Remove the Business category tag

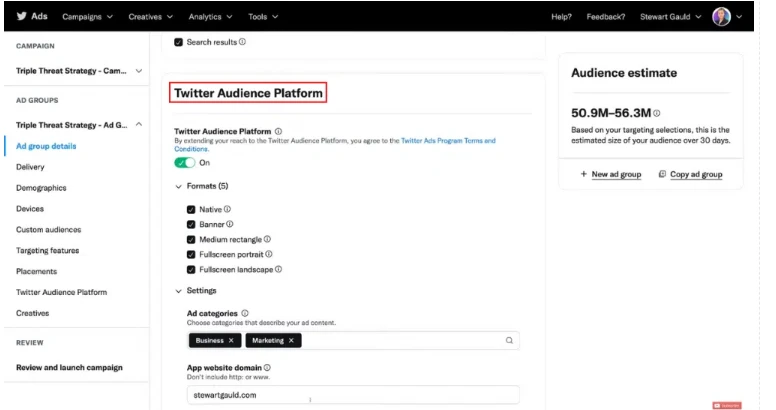pos(231,341)
